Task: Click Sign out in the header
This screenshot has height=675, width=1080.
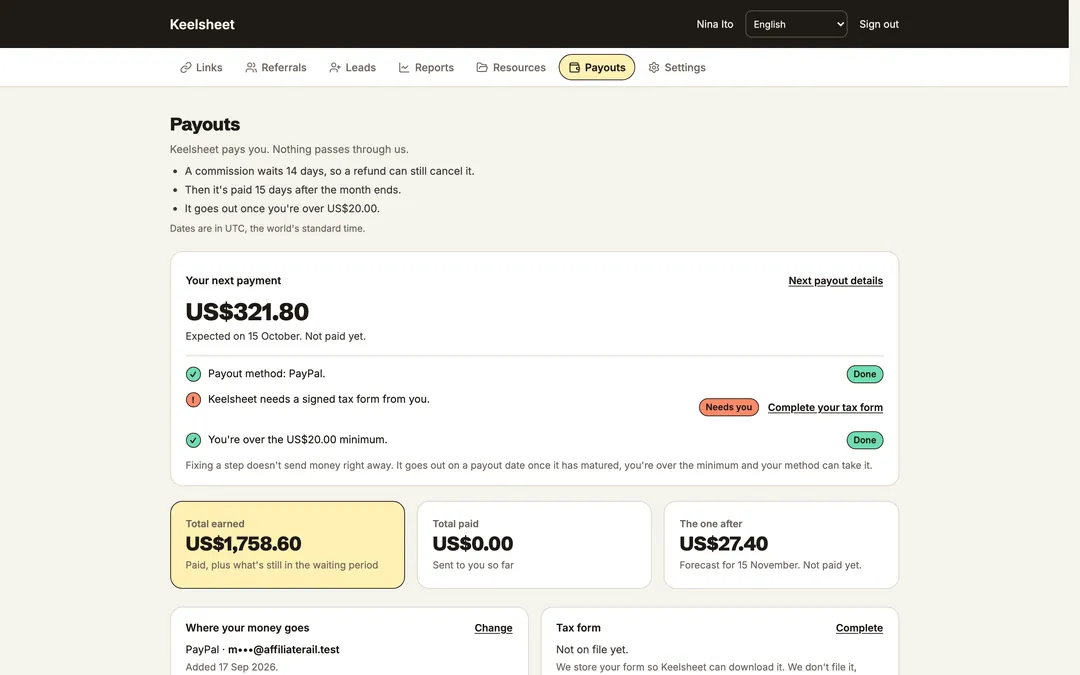Action: click(879, 24)
